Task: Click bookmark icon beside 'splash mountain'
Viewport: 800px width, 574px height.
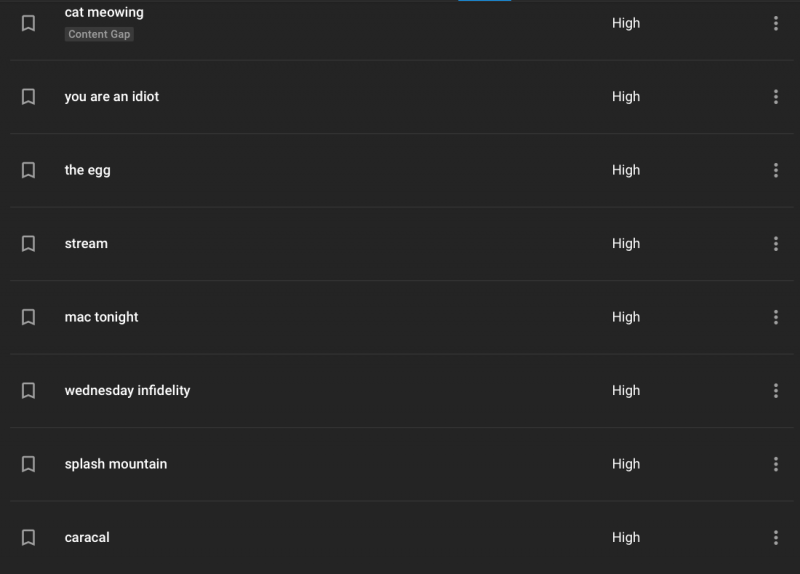Action: pos(28,464)
